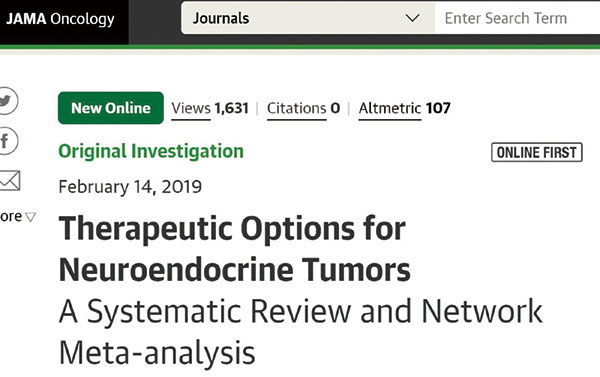Click the Original Investigation category link
The height and width of the screenshot is (377, 600).
[x=151, y=152]
